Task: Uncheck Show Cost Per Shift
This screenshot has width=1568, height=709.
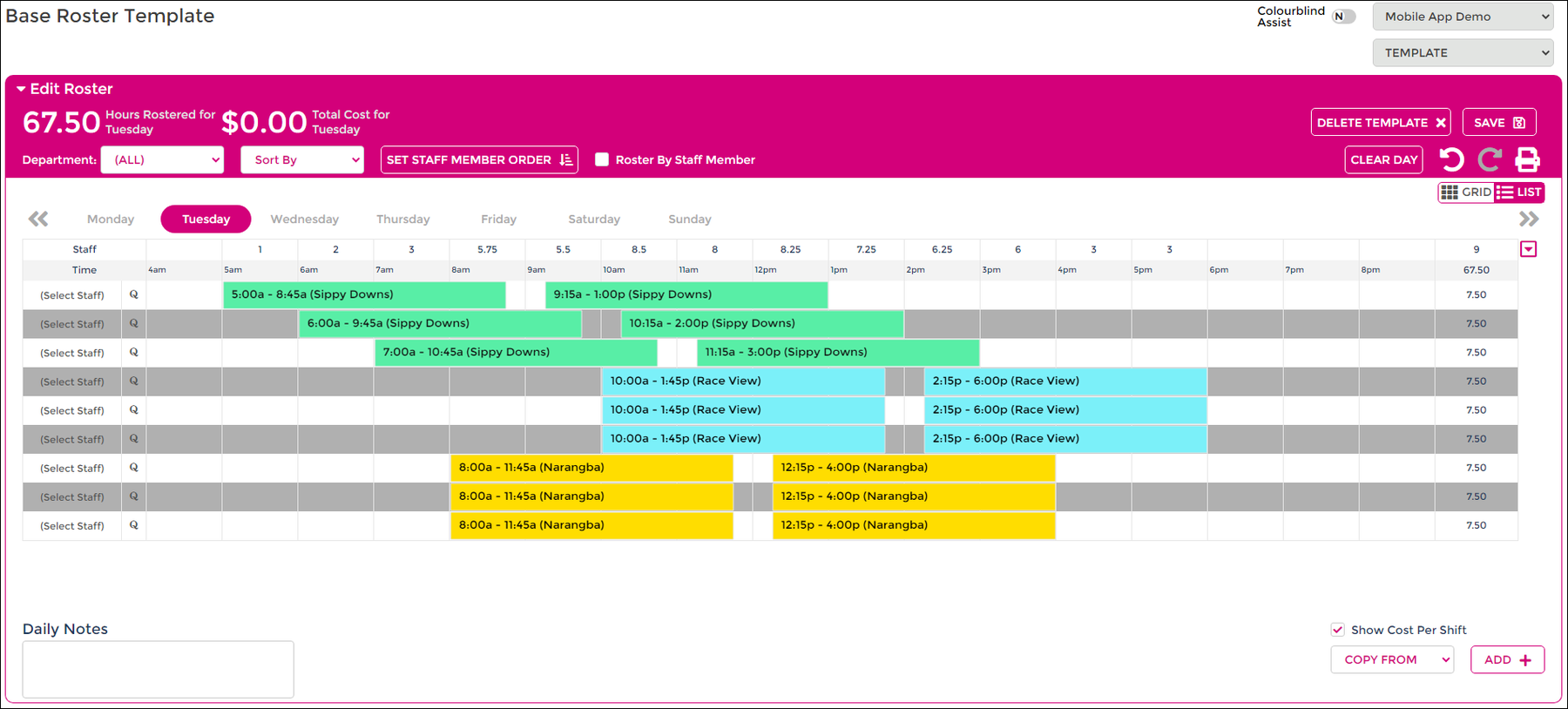Action: (1337, 630)
